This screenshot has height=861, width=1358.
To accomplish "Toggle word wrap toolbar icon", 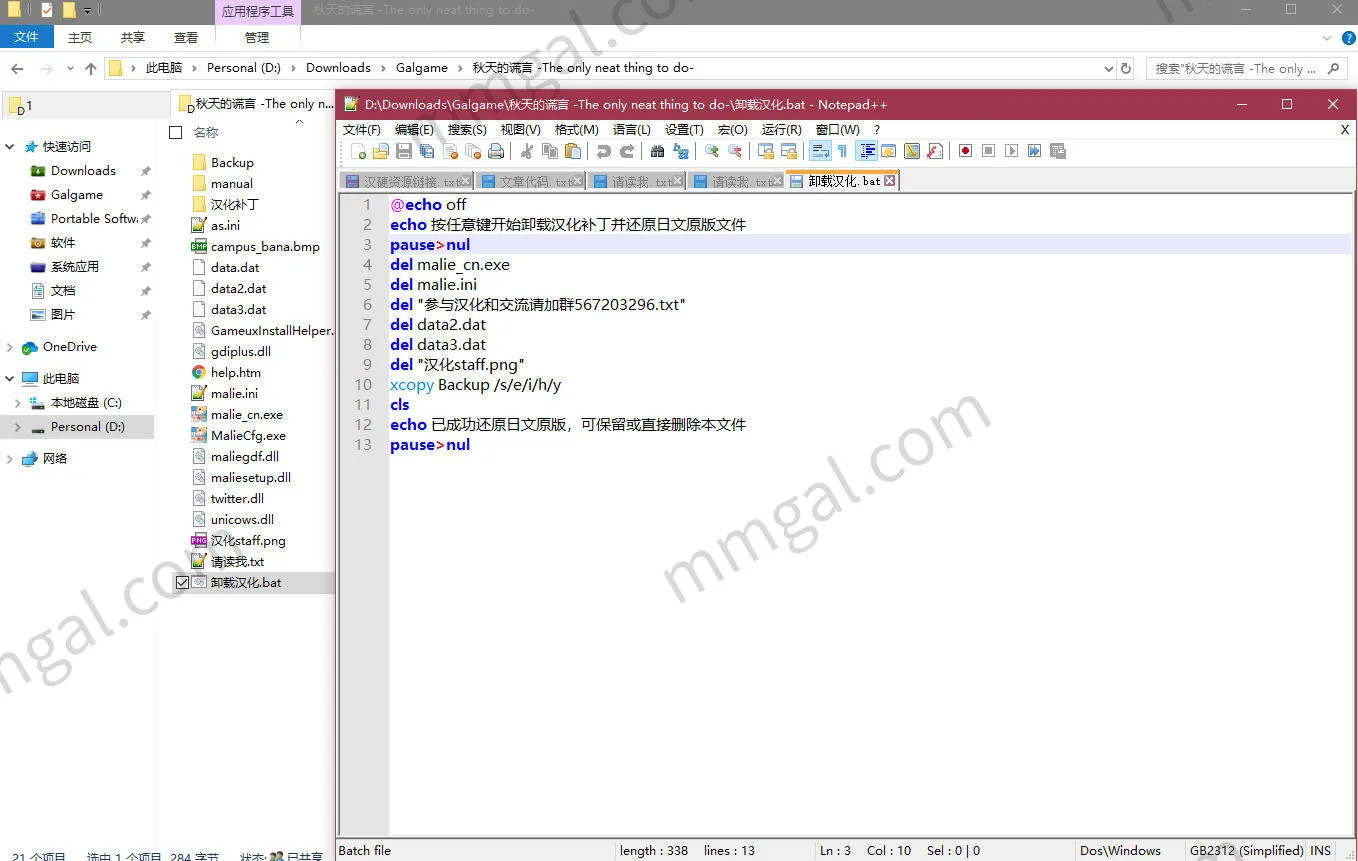I will [x=820, y=151].
